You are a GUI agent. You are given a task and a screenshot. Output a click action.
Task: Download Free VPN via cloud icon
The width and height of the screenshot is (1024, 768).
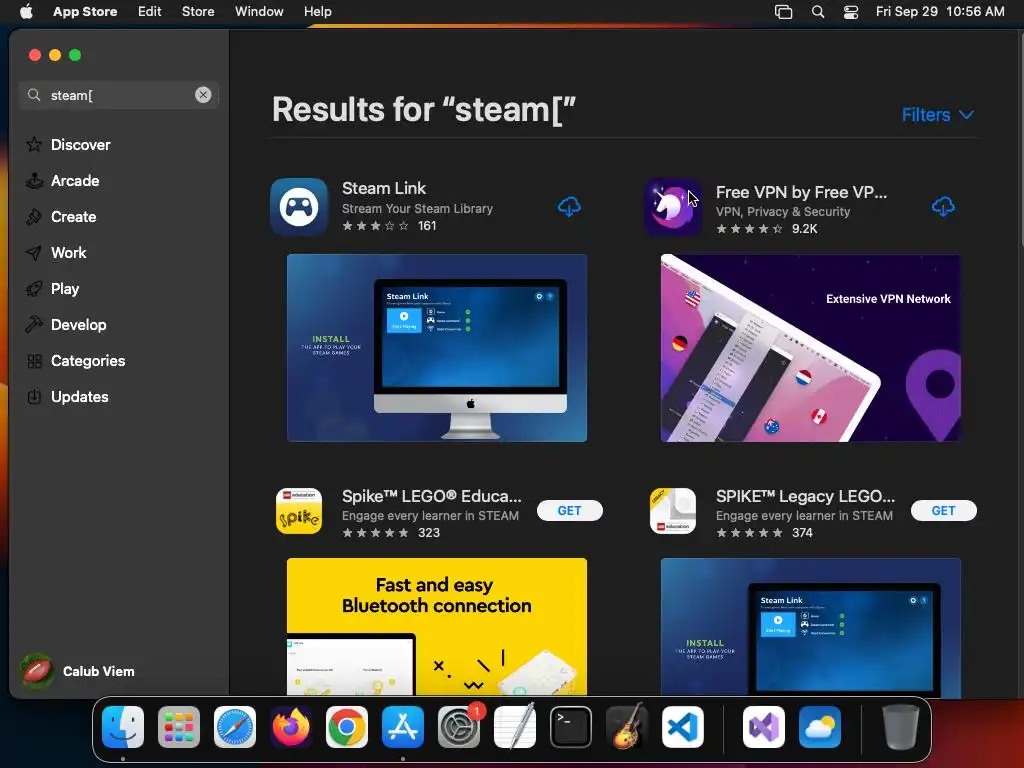coord(943,206)
